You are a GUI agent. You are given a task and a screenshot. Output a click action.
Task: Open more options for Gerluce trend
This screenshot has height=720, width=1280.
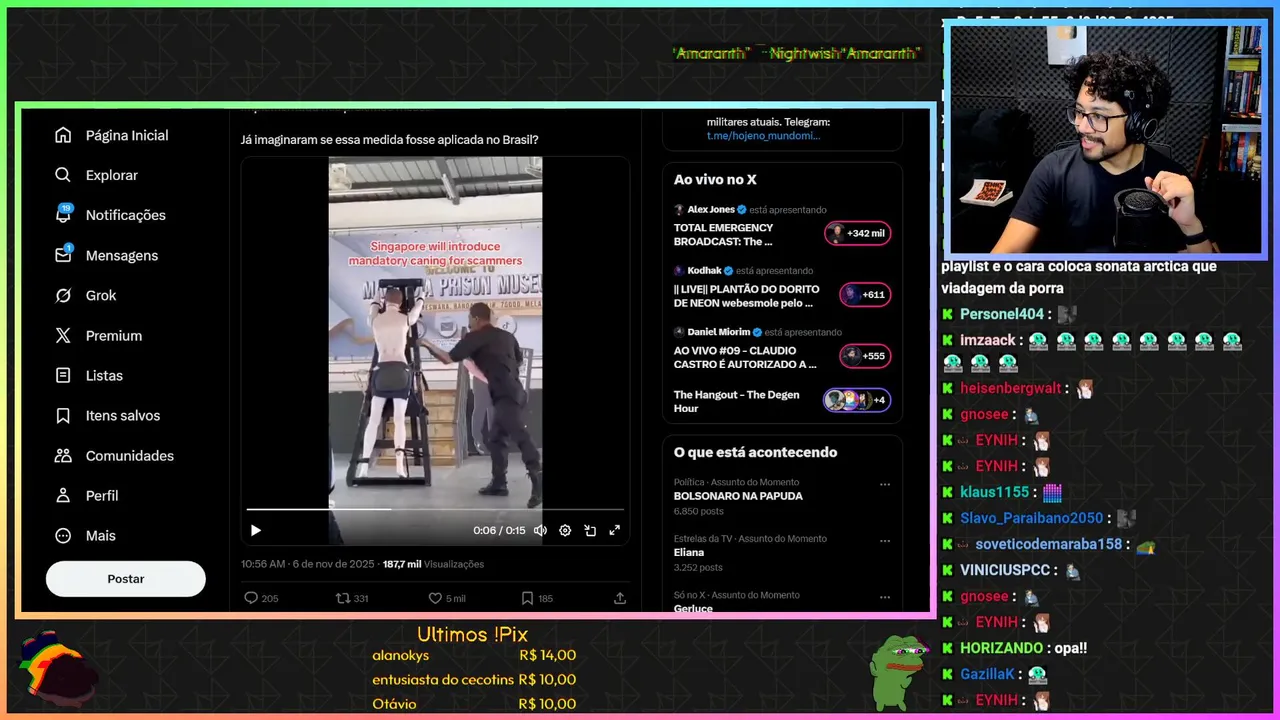click(884, 597)
